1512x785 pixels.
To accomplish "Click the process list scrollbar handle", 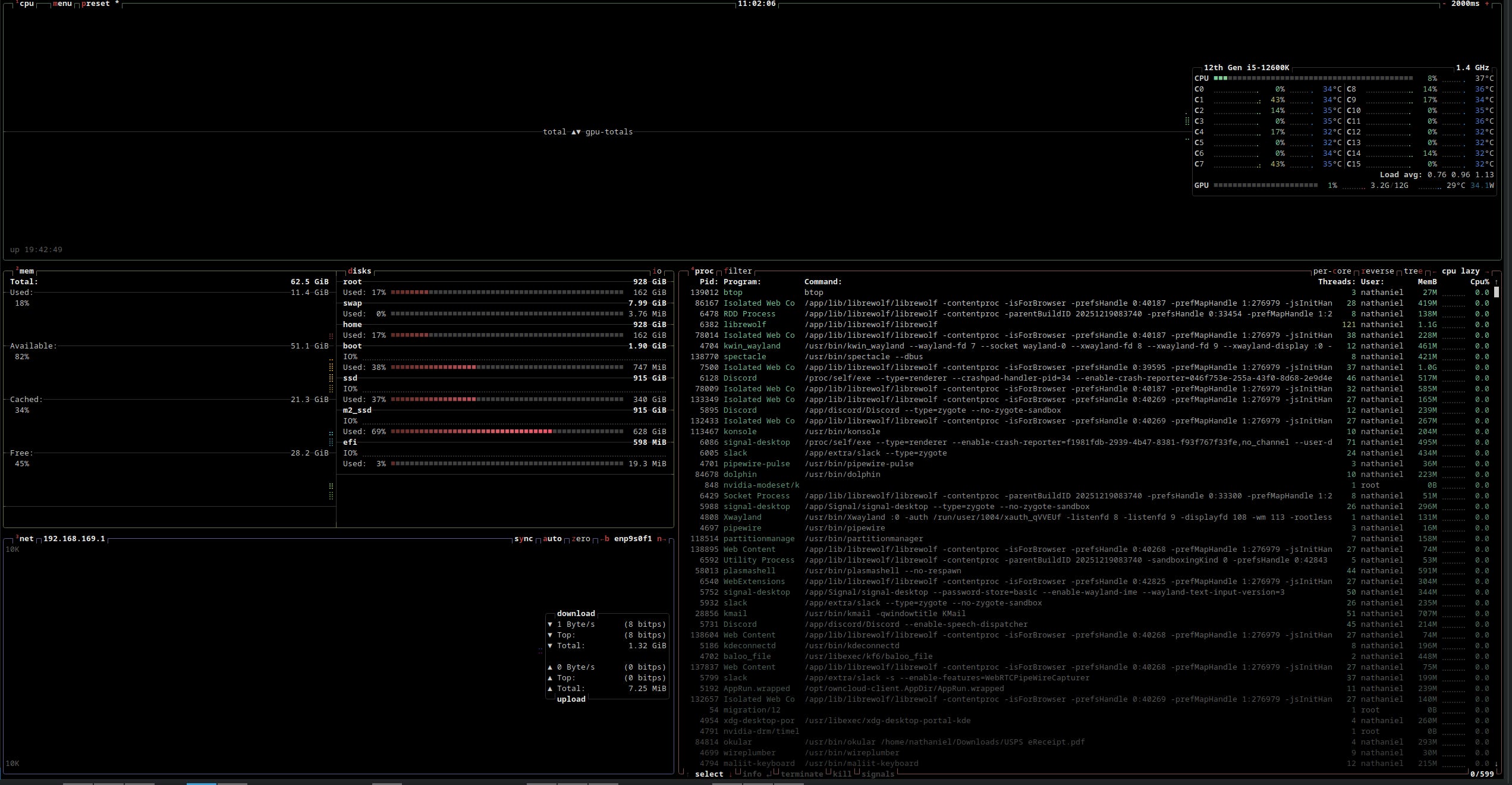I will pyautogui.click(x=1497, y=293).
